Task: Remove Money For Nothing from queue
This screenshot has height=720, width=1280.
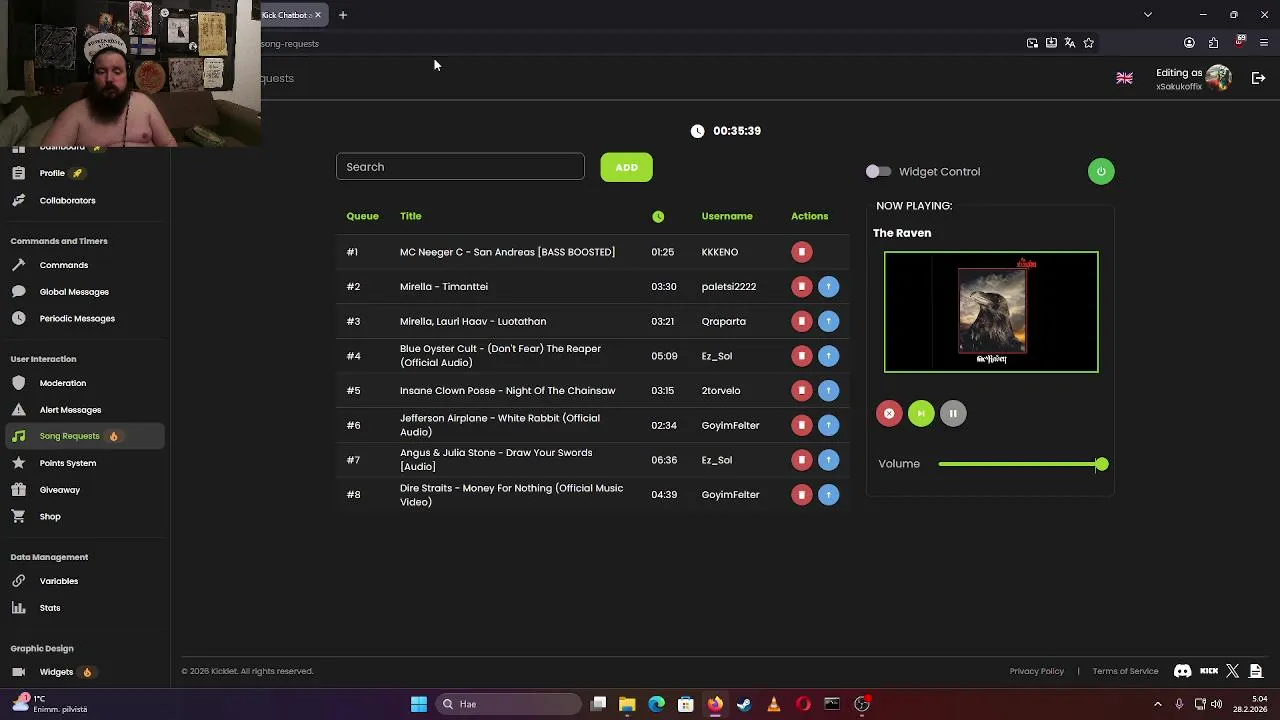Action: click(x=802, y=495)
